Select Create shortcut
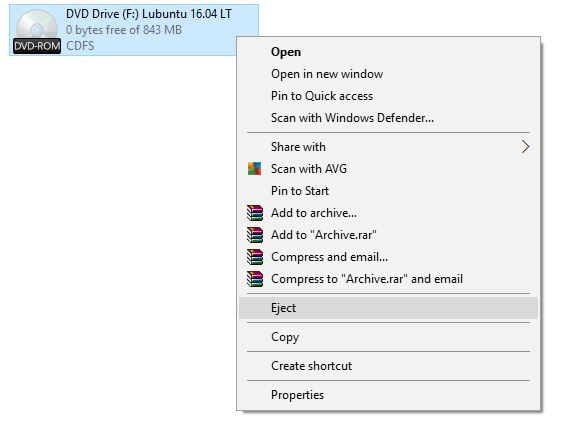The image size is (566, 433). [388, 366]
